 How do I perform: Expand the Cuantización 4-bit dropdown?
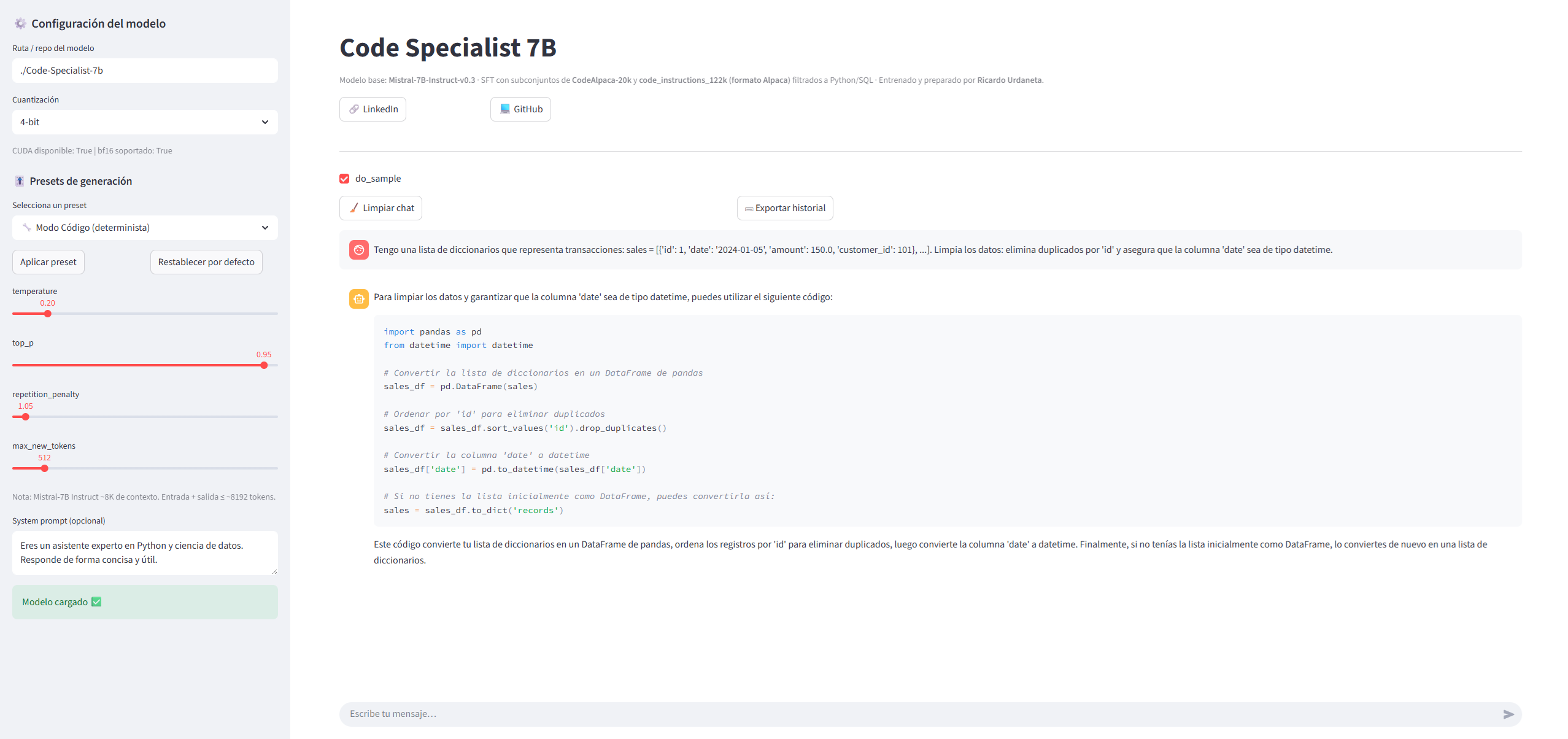[x=145, y=122]
